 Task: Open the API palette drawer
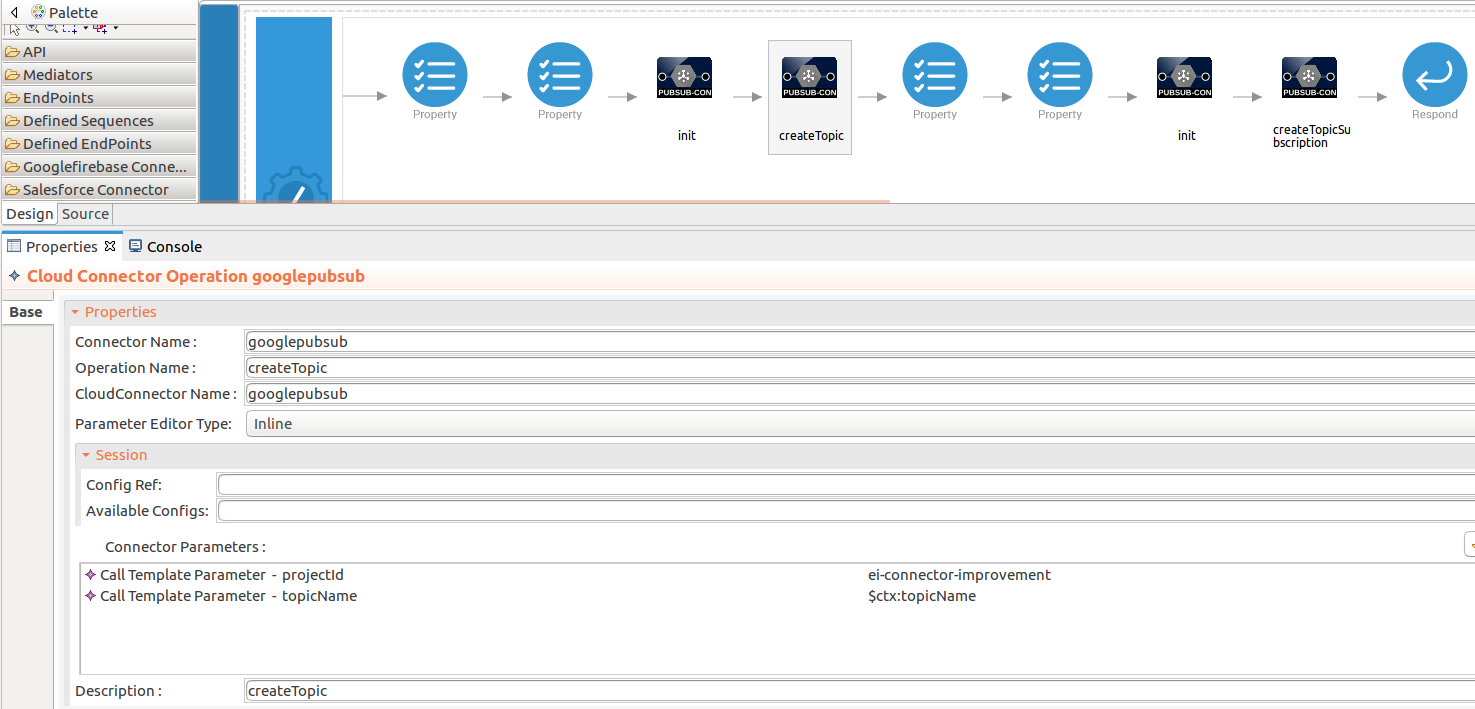click(99, 51)
